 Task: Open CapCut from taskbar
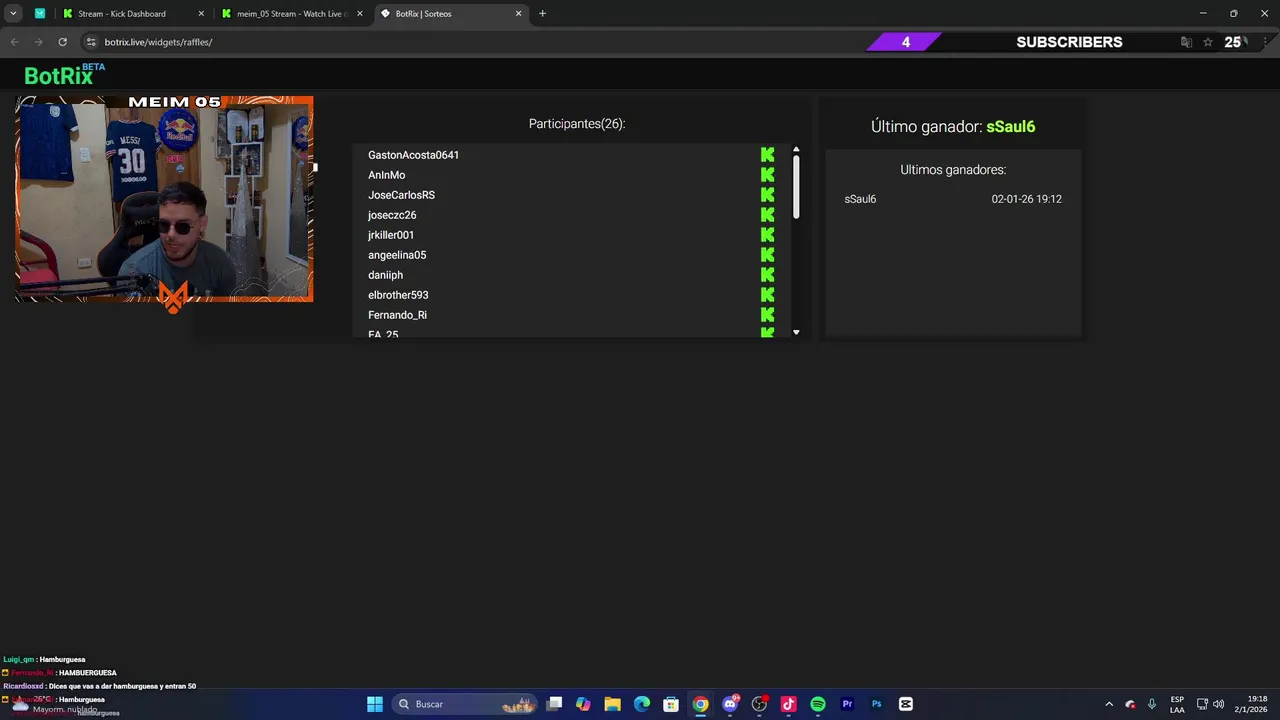point(906,704)
